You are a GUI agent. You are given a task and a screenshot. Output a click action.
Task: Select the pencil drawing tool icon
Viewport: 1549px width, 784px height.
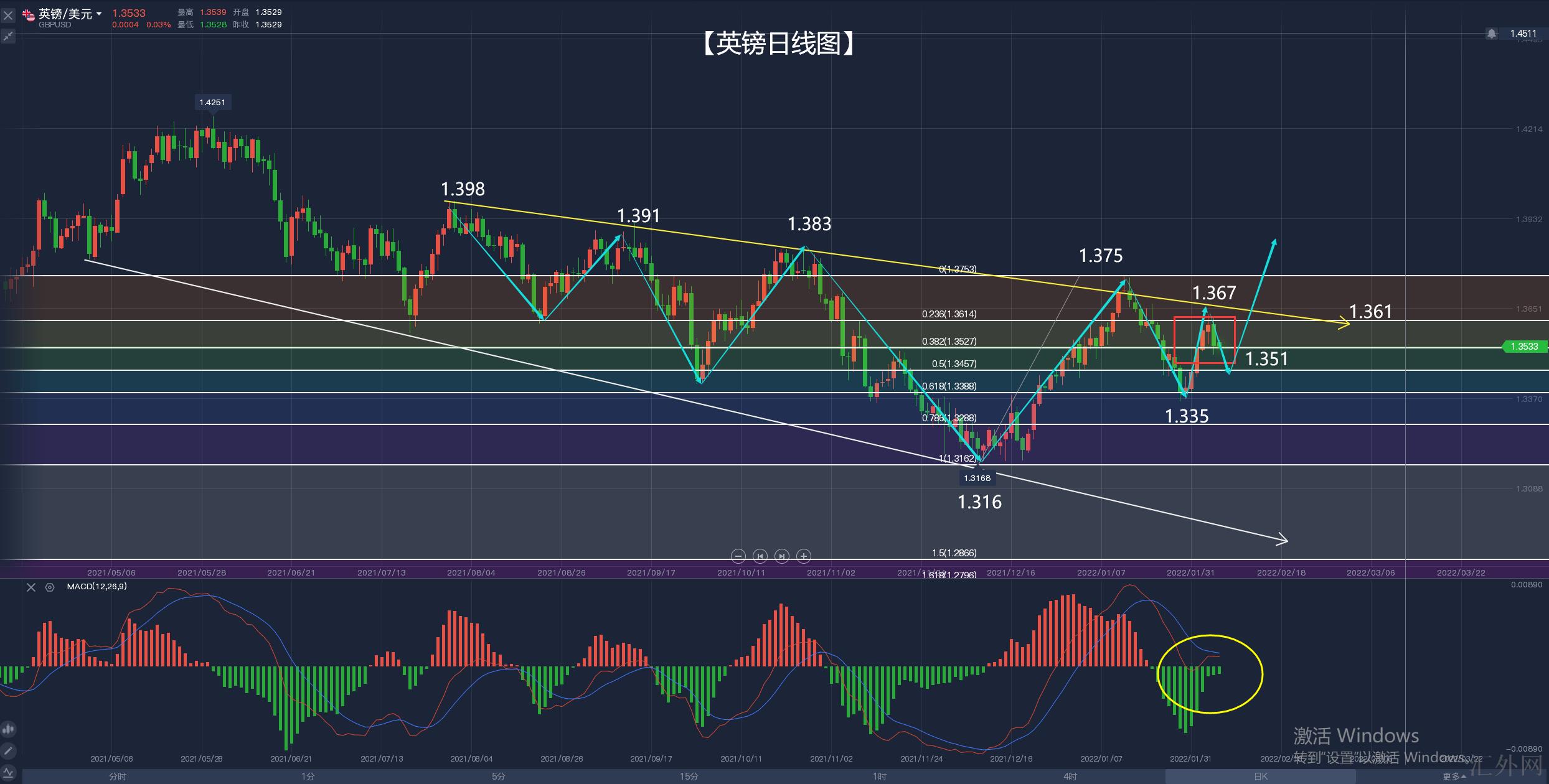point(8,751)
